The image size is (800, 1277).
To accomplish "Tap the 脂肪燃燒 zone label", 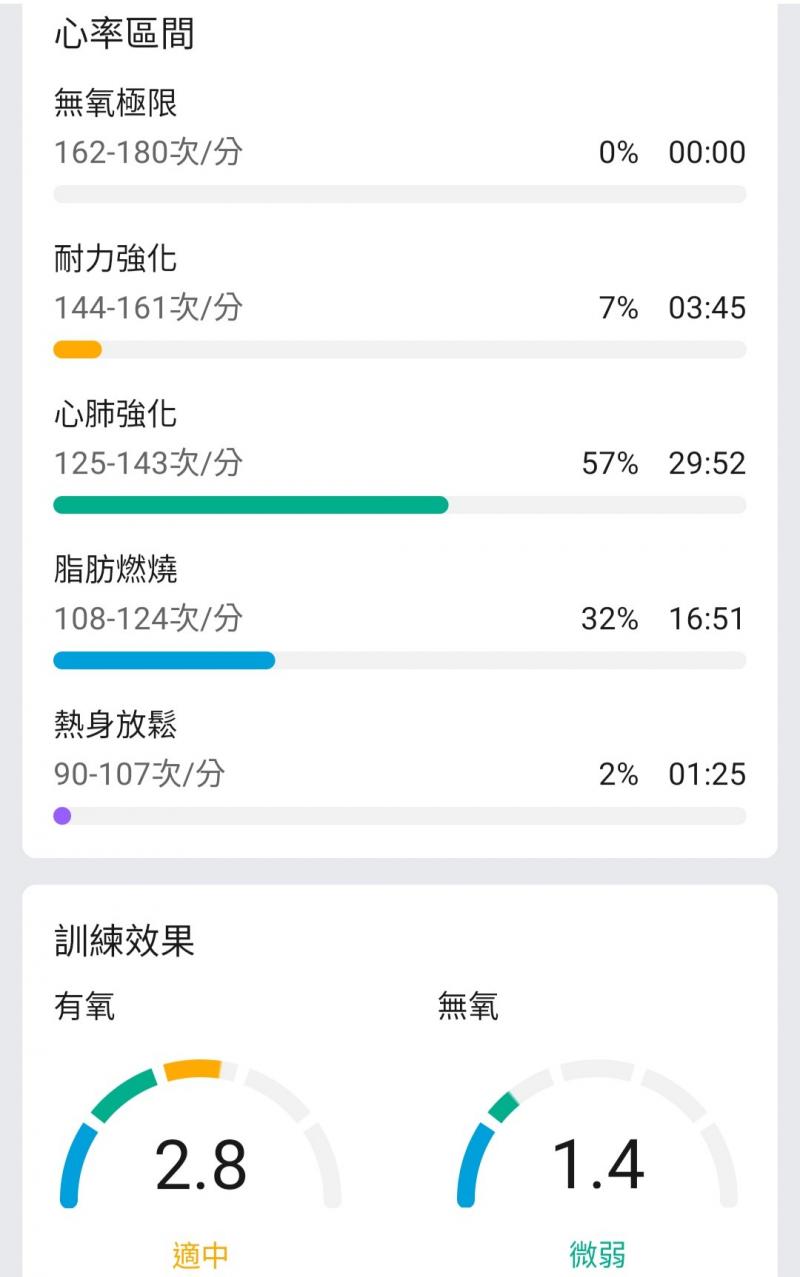I will pos(116,570).
